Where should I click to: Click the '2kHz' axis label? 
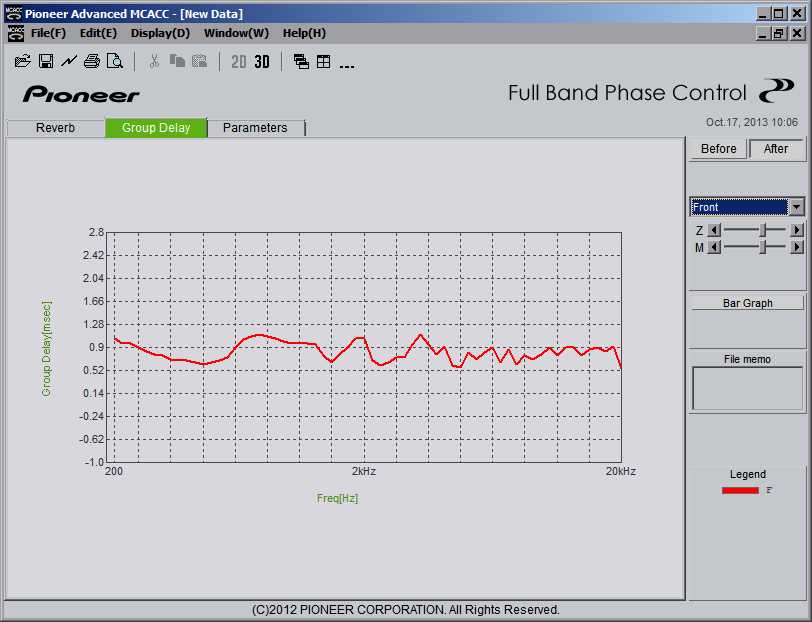tap(364, 471)
